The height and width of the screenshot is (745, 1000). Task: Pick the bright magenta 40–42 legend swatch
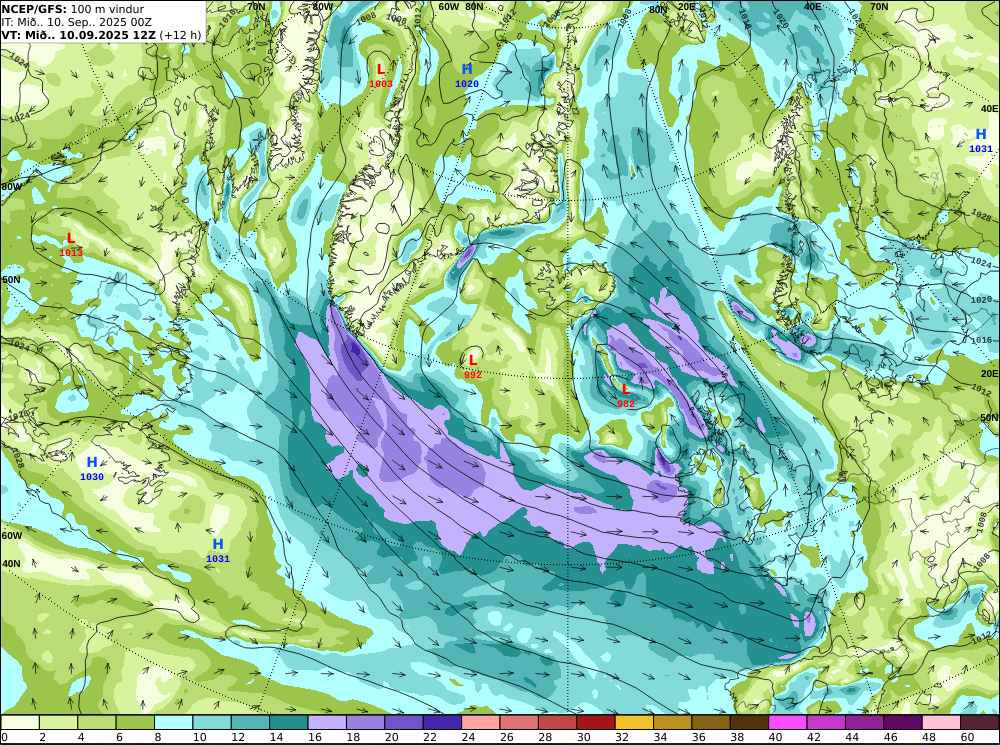tap(788, 722)
